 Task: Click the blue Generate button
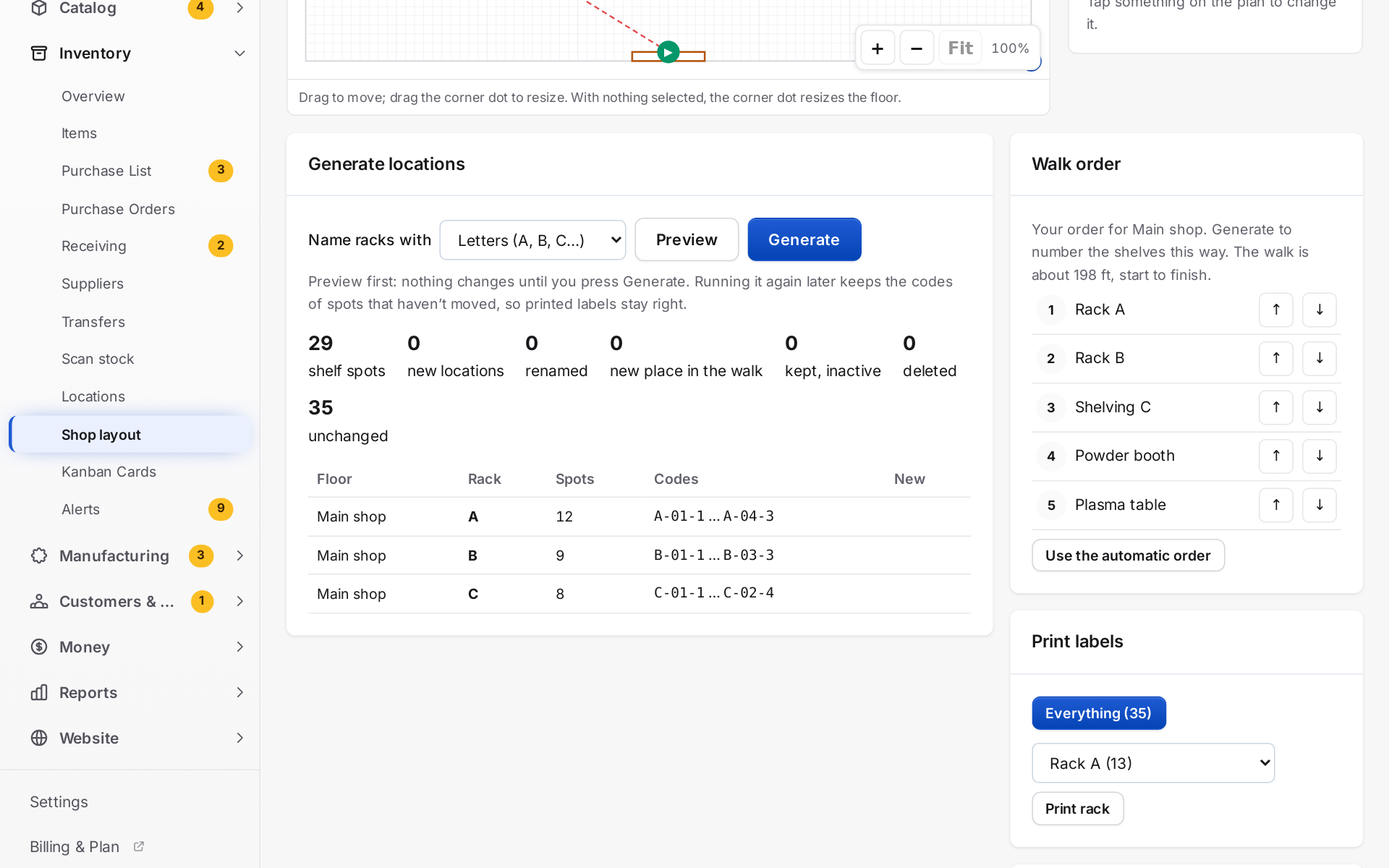click(x=804, y=239)
